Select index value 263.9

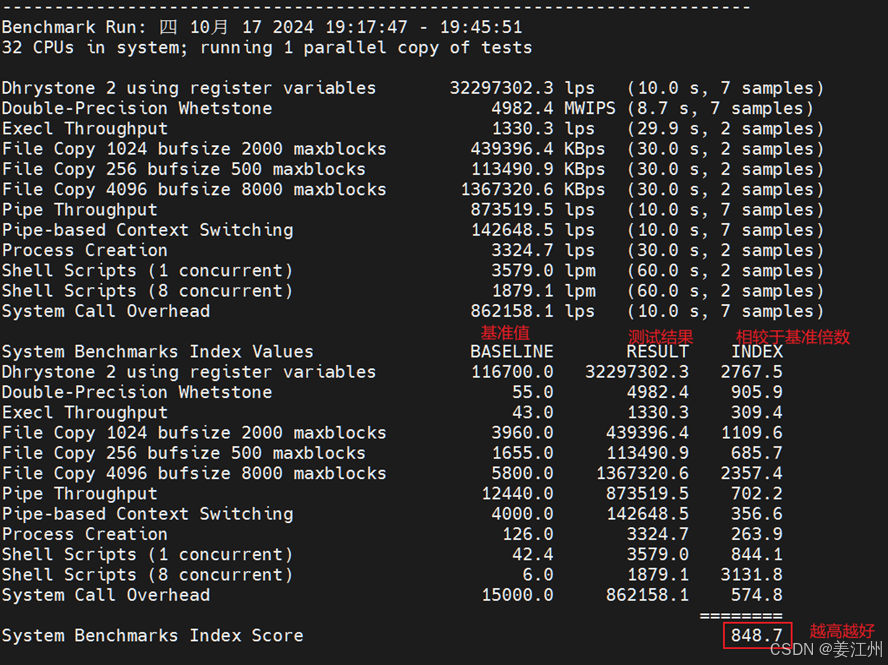pyautogui.click(x=757, y=535)
